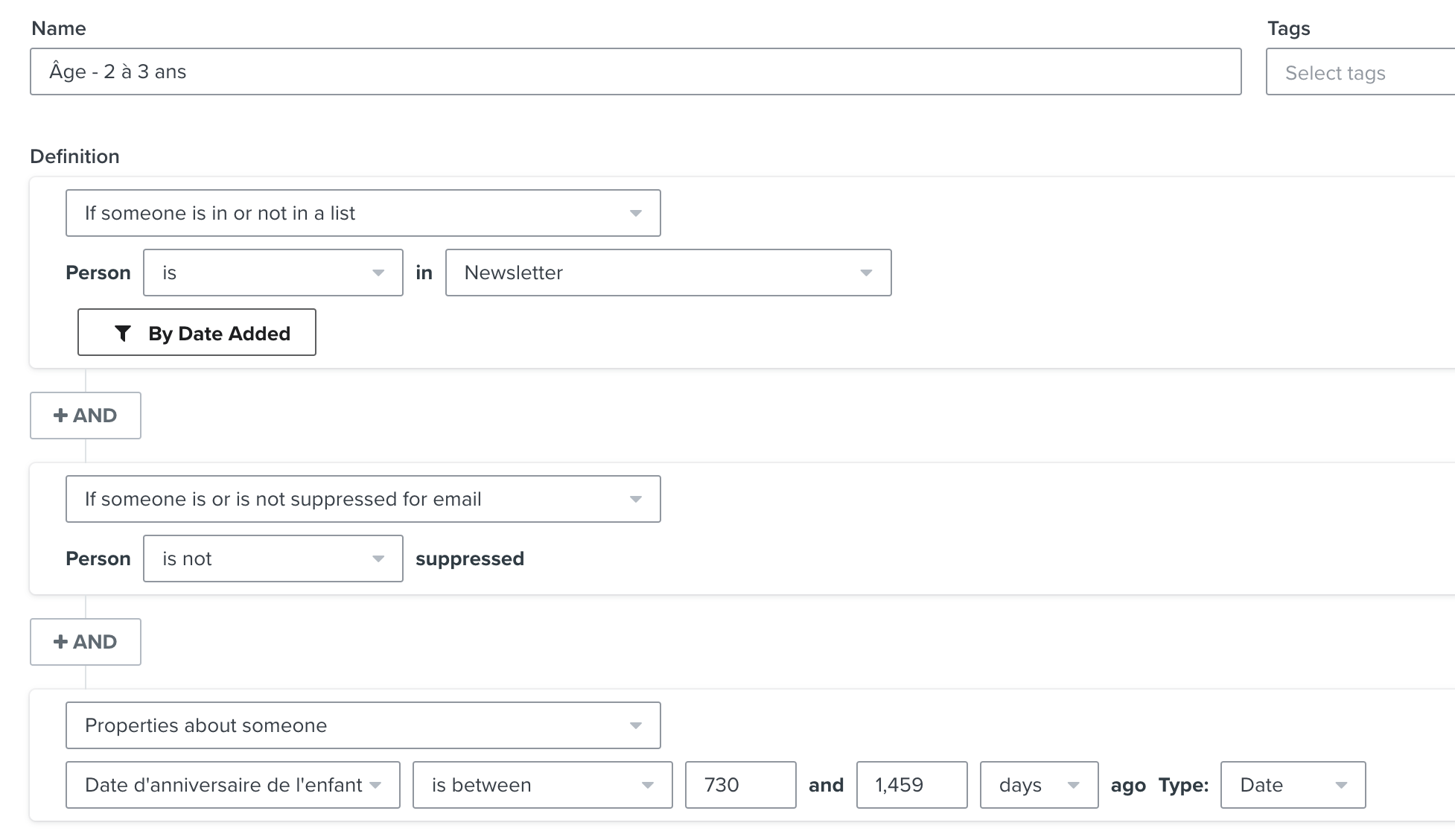Open the Type 'Date' dropdown
Screen dimensions: 1455x840
click(x=1293, y=785)
